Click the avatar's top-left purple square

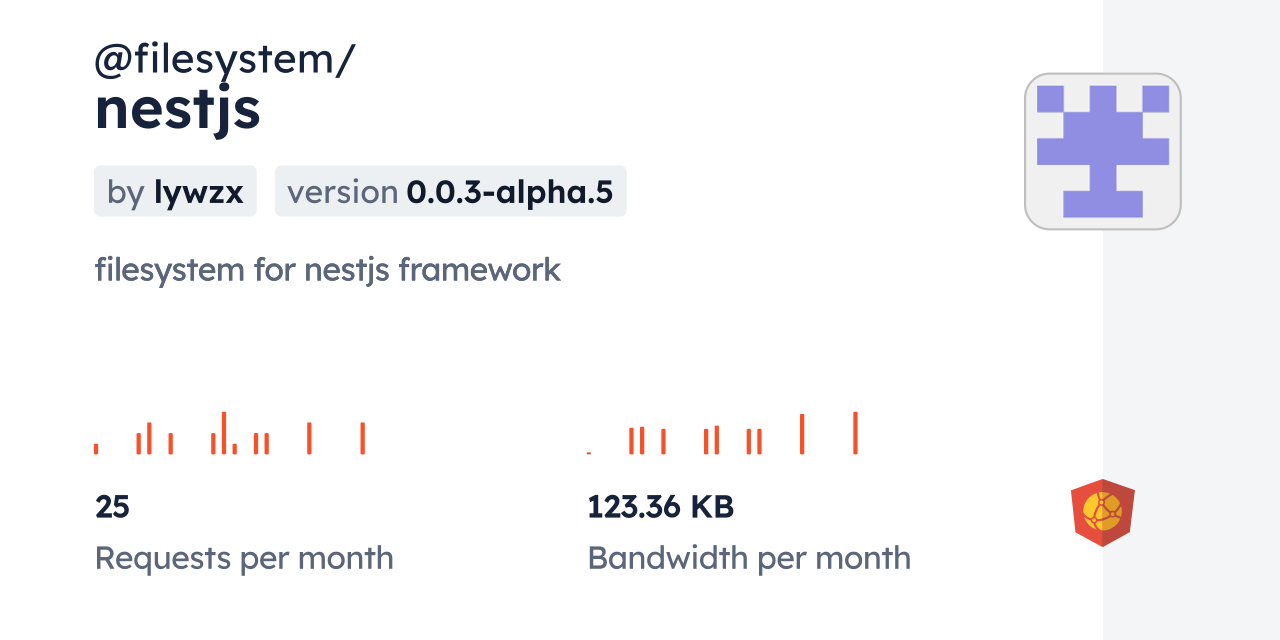[1050, 99]
